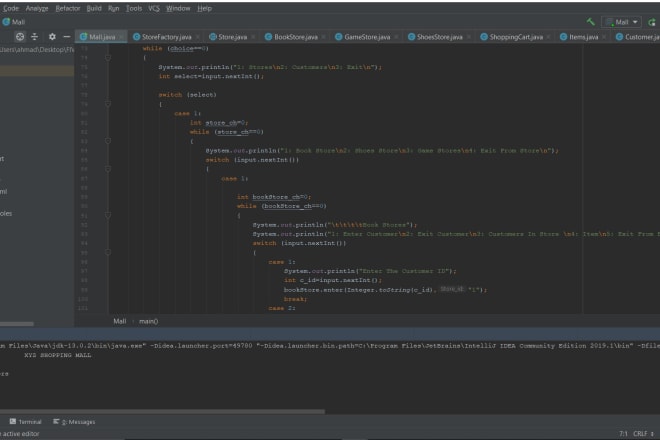660x440 pixels.
Task: Click the ShoppingCart.java tab file icon
Action: [x=484, y=37]
